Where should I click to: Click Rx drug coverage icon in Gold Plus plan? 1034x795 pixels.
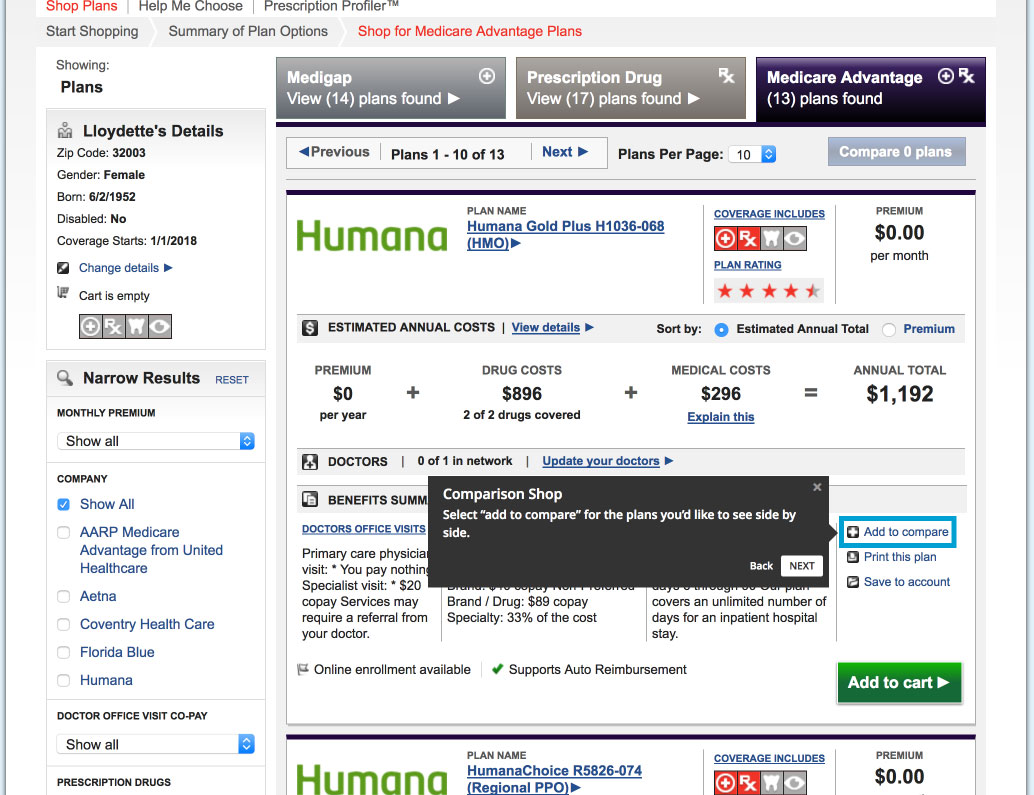748,238
